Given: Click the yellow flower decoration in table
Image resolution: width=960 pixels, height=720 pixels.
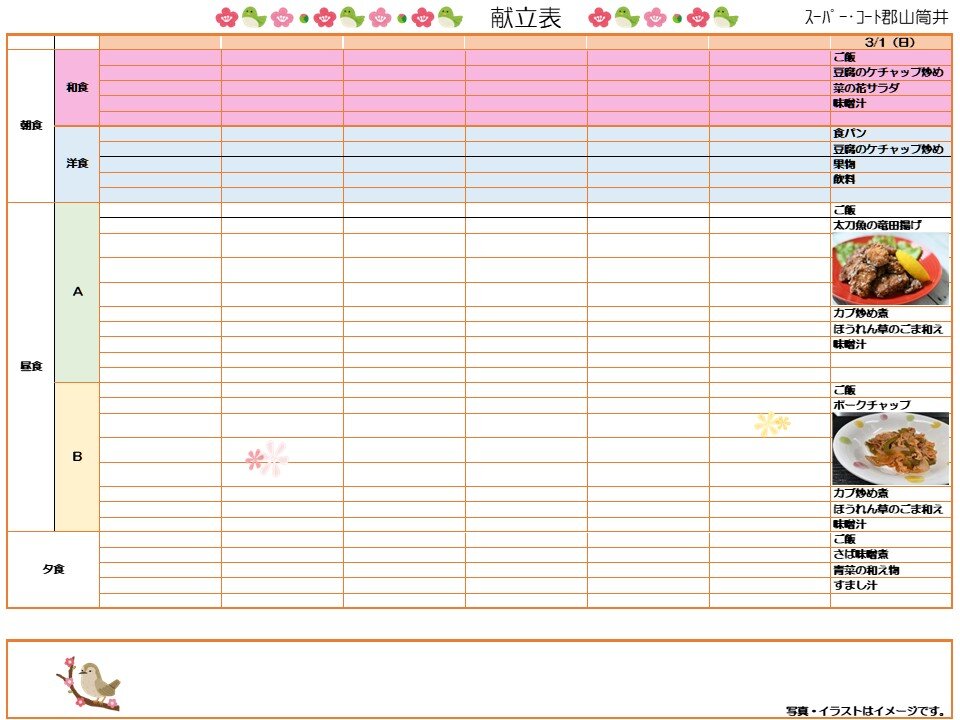Looking at the screenshot, I should click(771, 424).
